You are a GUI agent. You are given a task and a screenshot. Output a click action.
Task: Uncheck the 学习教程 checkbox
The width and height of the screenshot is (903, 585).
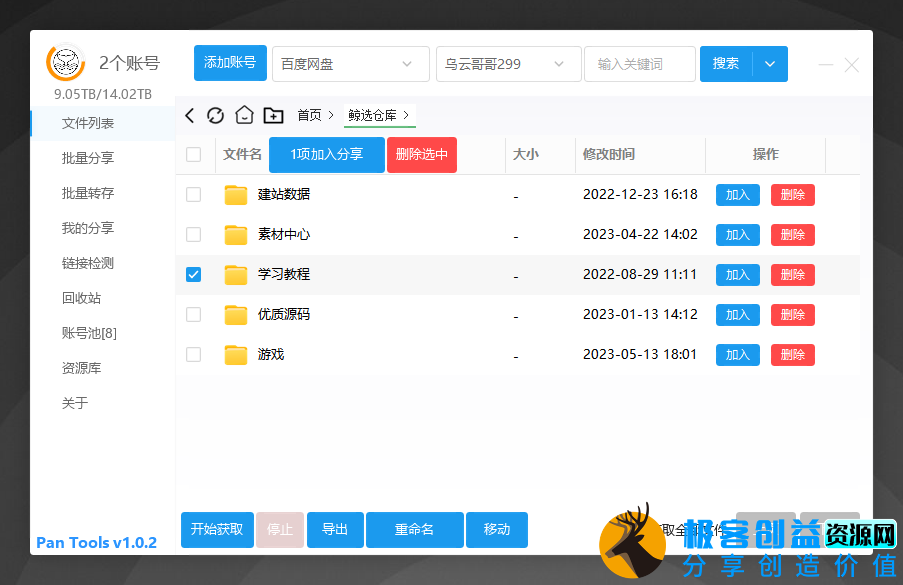click(x=194, y=275)
